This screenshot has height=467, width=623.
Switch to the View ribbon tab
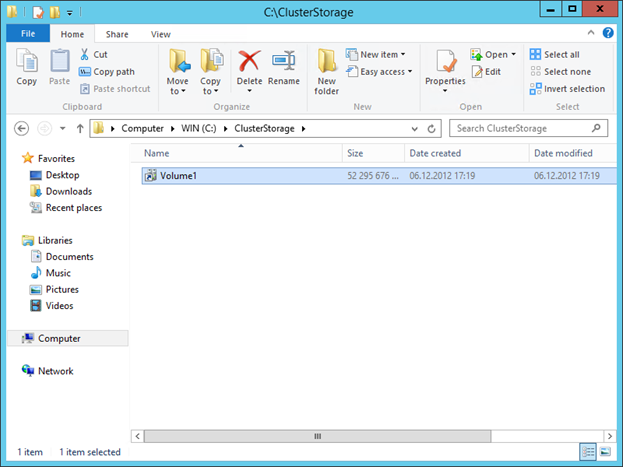[x=161, y=34]
